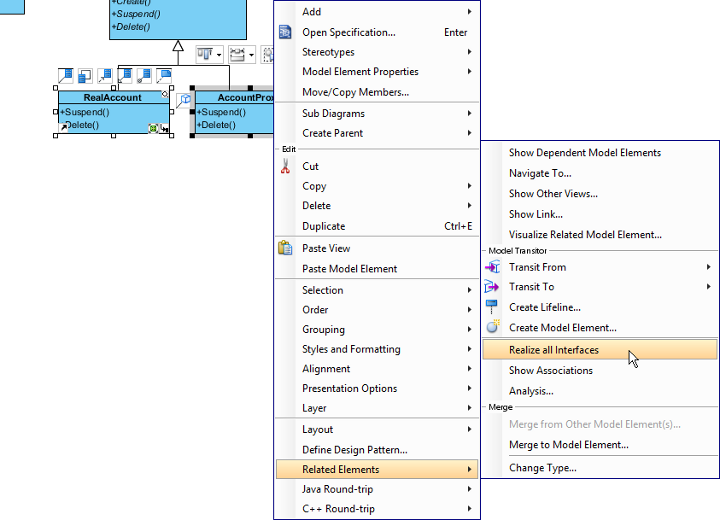Click the aggregation resource icon with the small circle
Image resolution: width=720 pixels, height=520 pixels.
[144, 76]
